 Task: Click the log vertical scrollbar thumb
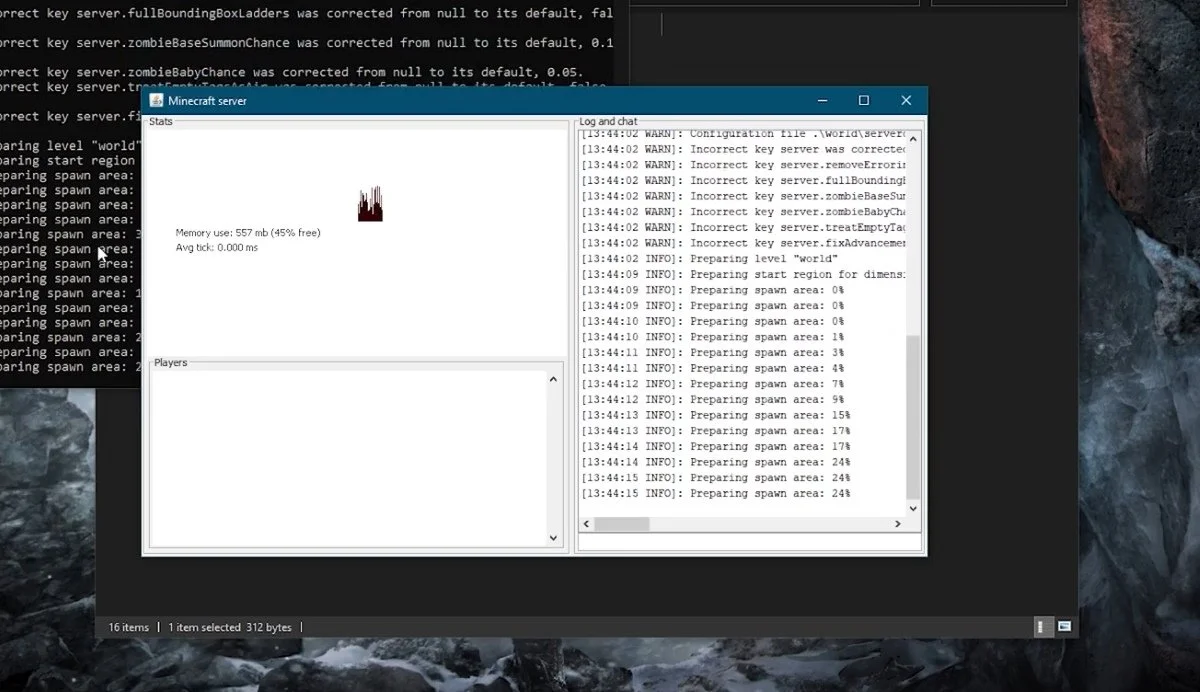tap(912, 417)
